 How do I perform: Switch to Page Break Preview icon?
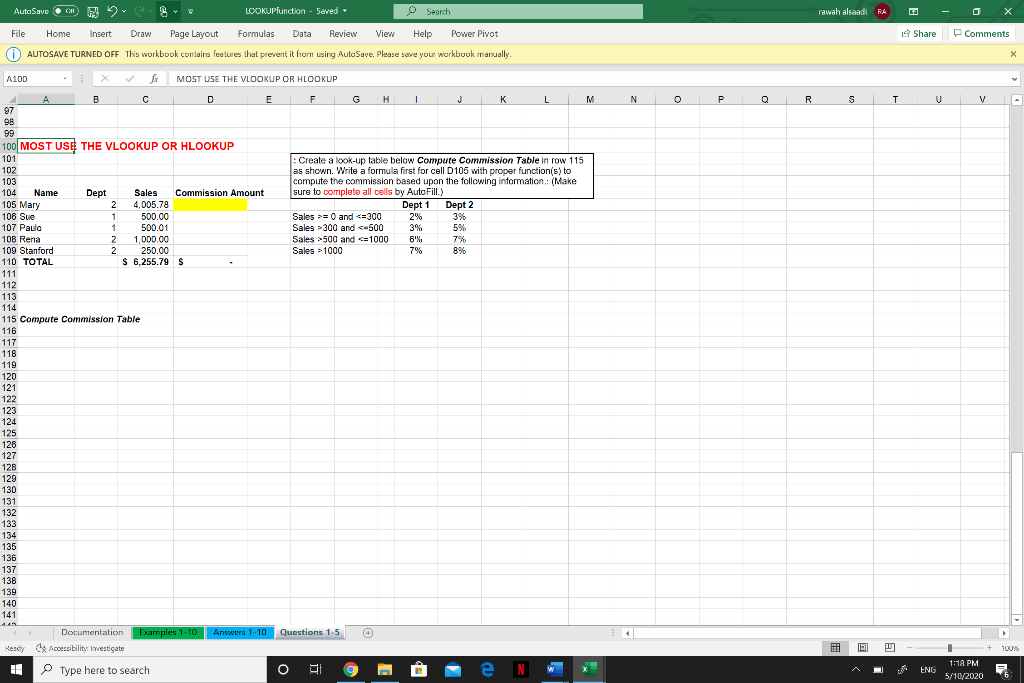[x=889, y=648]
